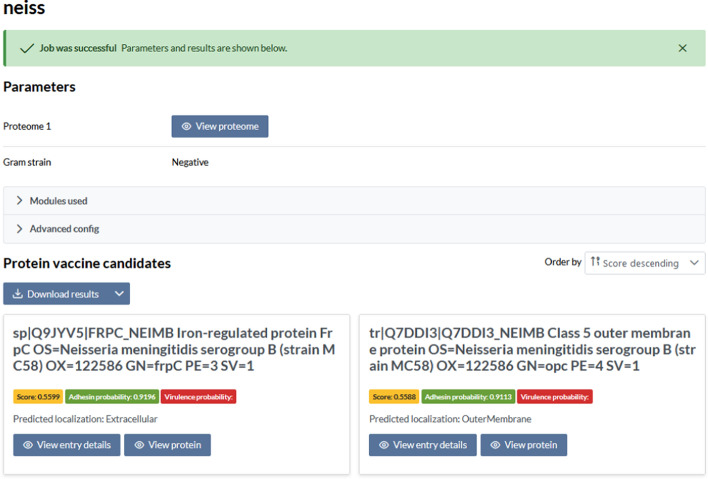Click the success checkmark icon in banner

27,48
